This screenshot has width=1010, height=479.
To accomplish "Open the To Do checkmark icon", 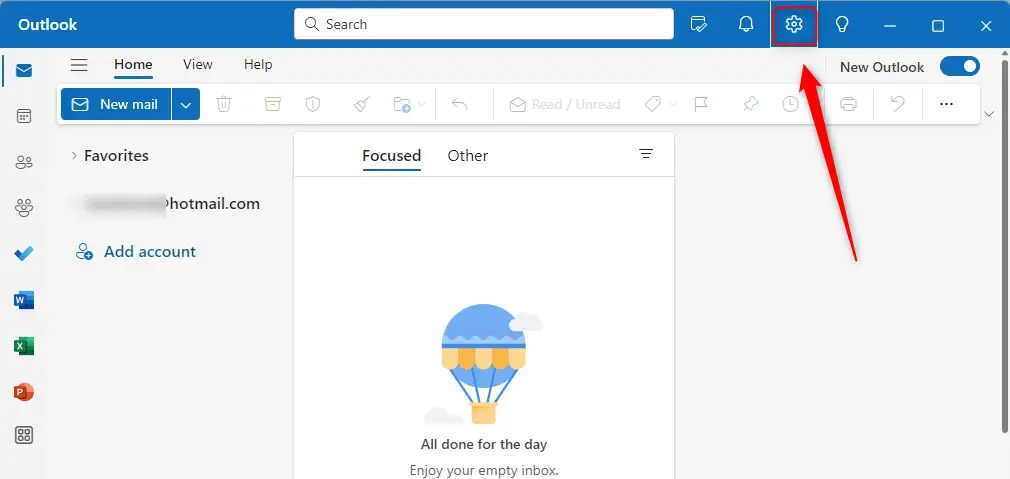I will pyautogui.click(x=24, y=254).
